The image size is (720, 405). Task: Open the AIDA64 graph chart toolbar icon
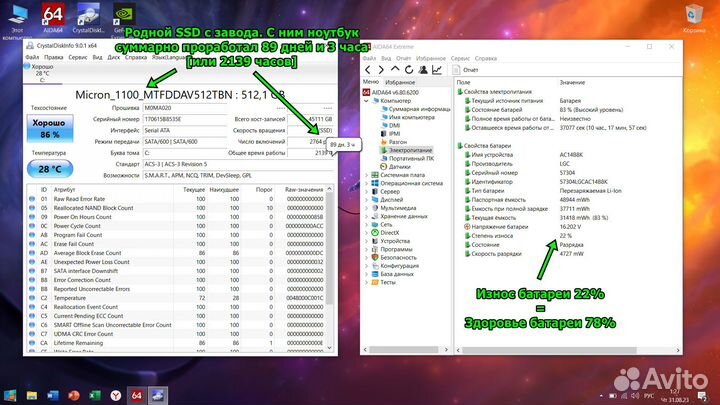pos(437,69)
